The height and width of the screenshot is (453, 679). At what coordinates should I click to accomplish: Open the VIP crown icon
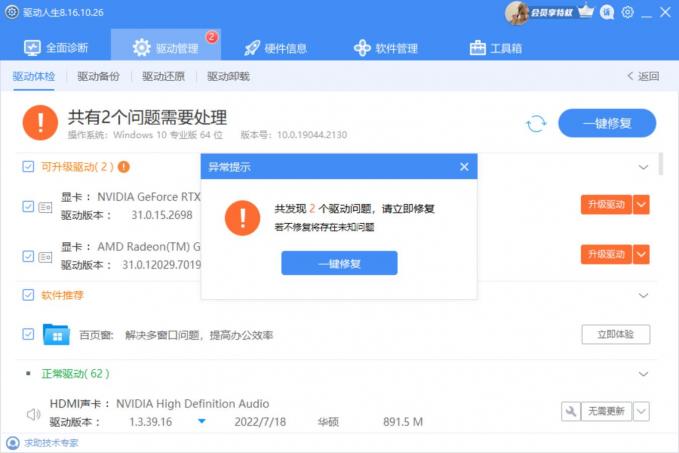586,13
